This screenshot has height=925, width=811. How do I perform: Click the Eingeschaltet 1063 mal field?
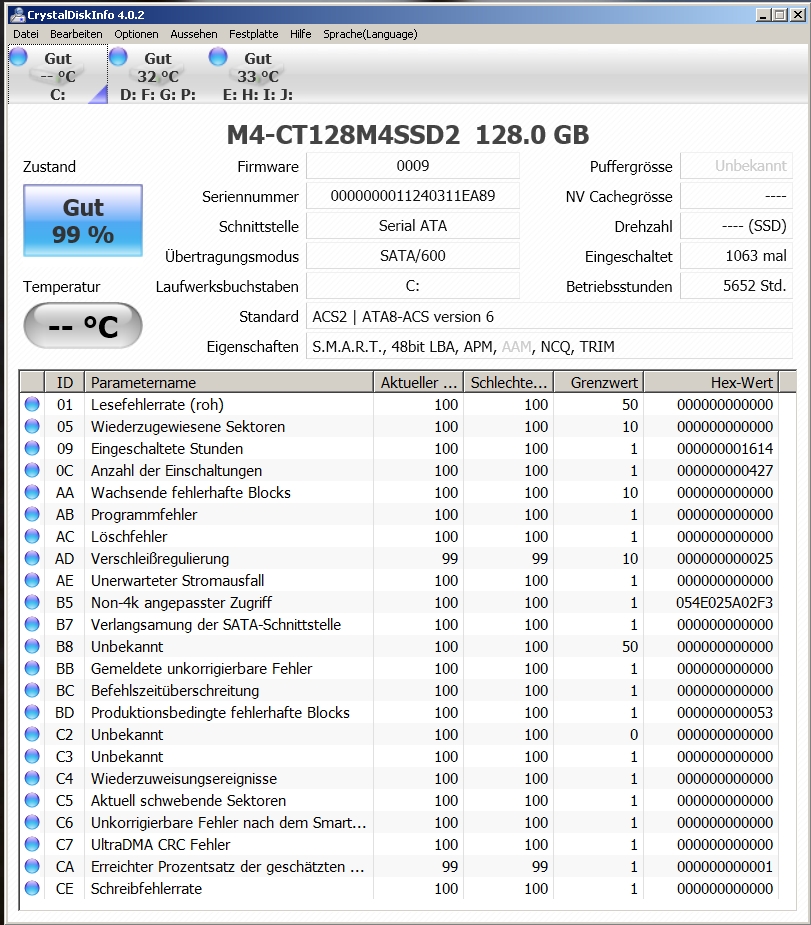(736, 256)
